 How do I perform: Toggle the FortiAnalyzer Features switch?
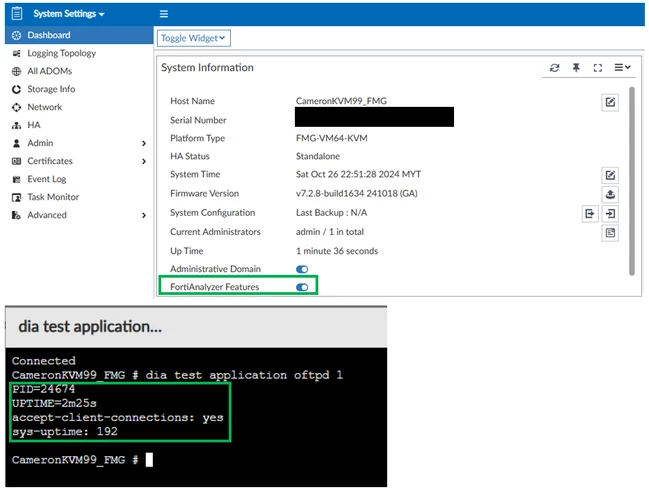pyautogui.click(x=302, y=287)
